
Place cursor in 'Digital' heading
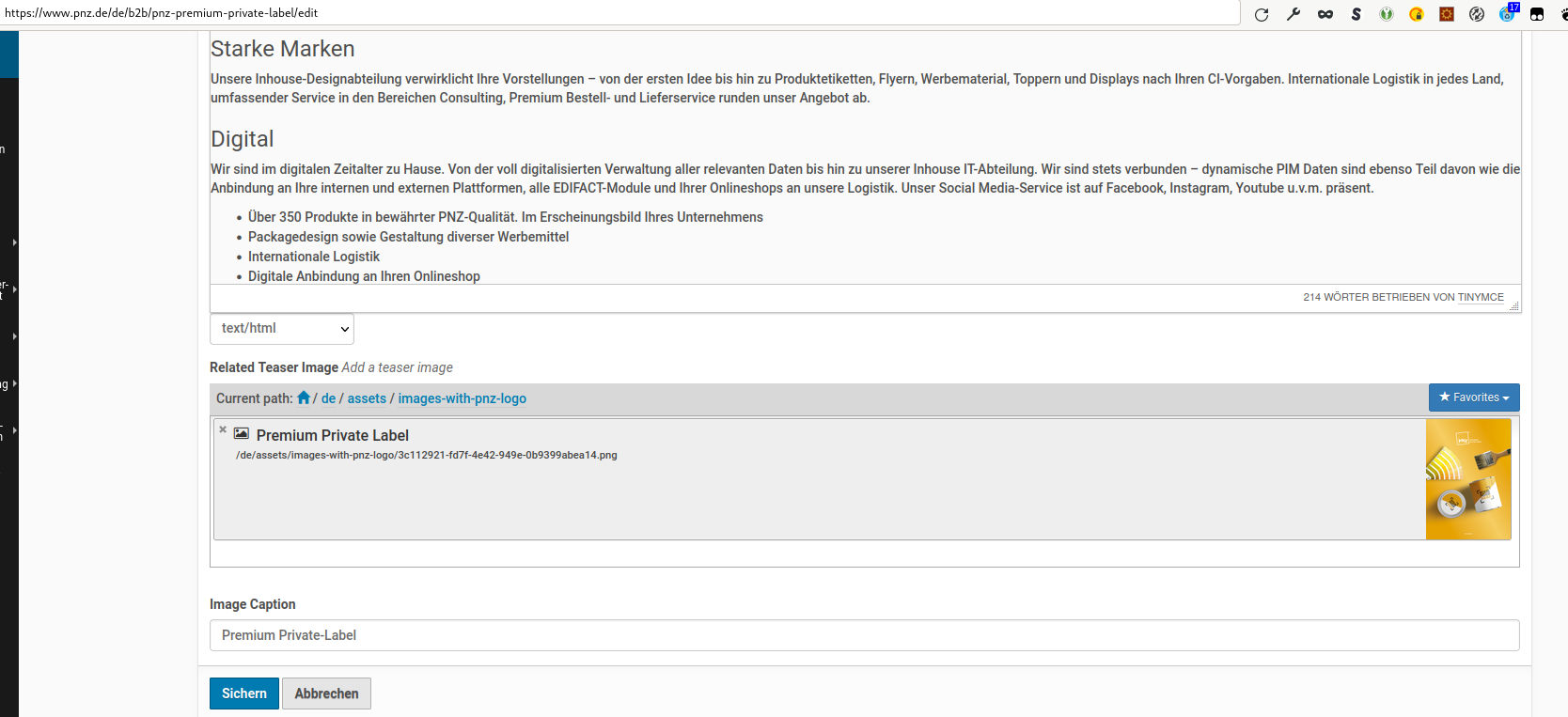243,139
